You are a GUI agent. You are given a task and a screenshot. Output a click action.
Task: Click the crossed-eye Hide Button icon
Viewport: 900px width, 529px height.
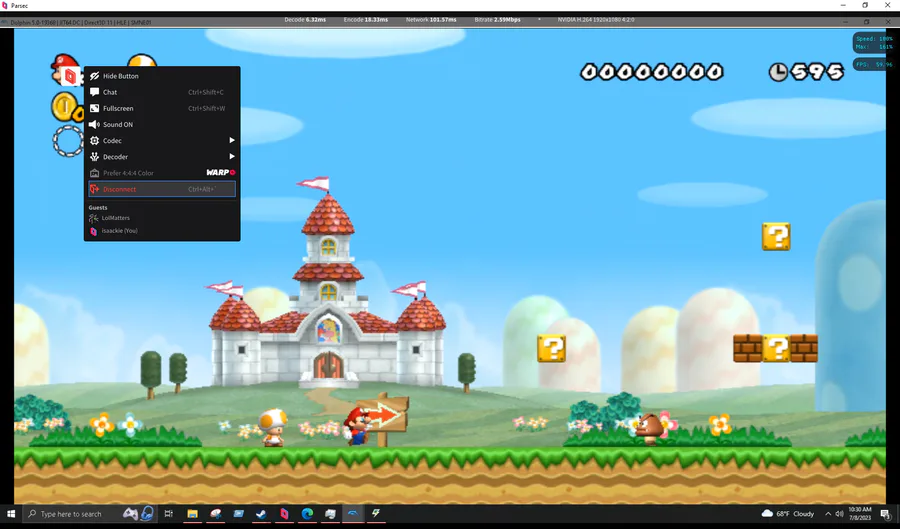(95, 76)
